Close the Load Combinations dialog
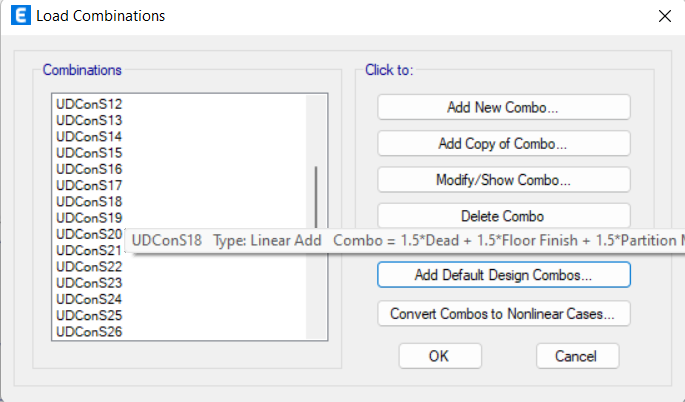The image size is (685, 402). [x=664, y=16]
